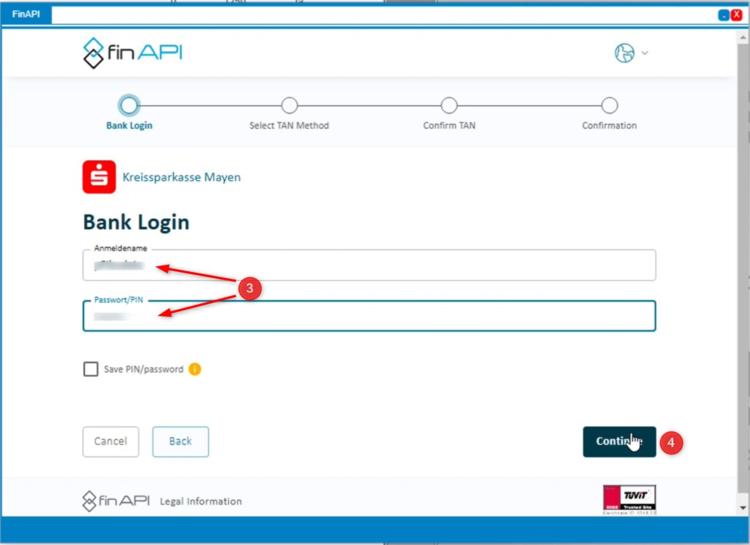
Task: Click the orange info icon beside Save PIN/password
Action: [x=195, y=369]
